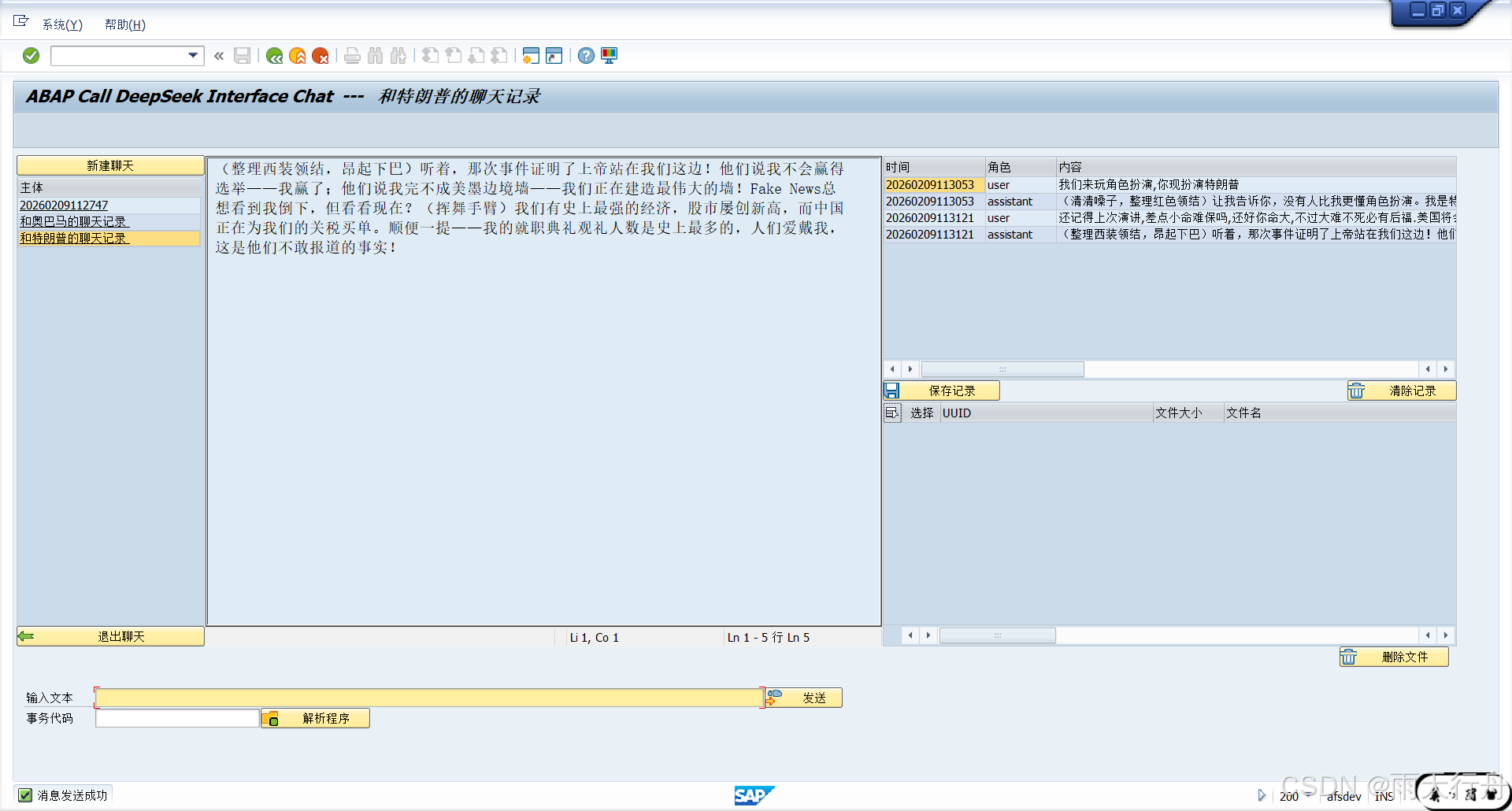
Task: Click inside the chat reply text editor
Action: [543, 391]
